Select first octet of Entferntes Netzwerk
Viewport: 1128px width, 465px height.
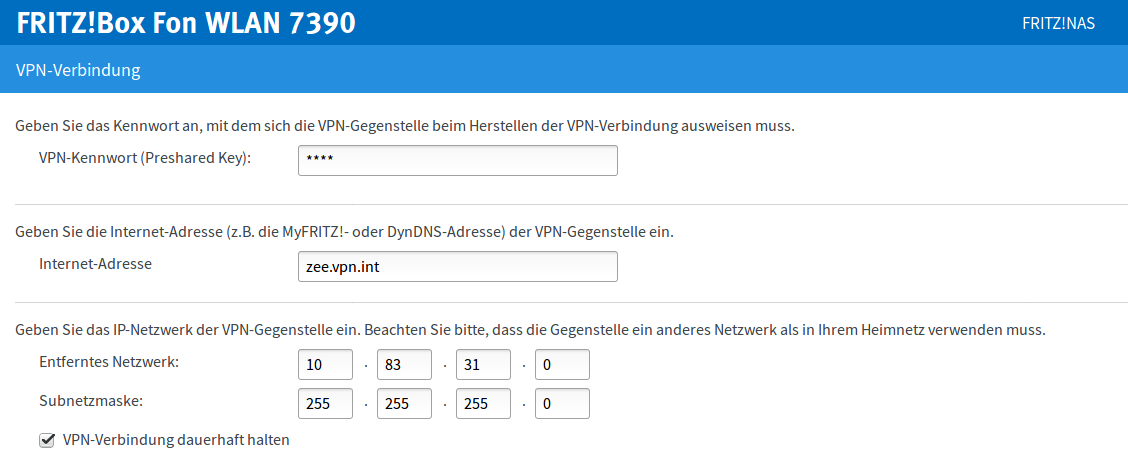(326, 364)
